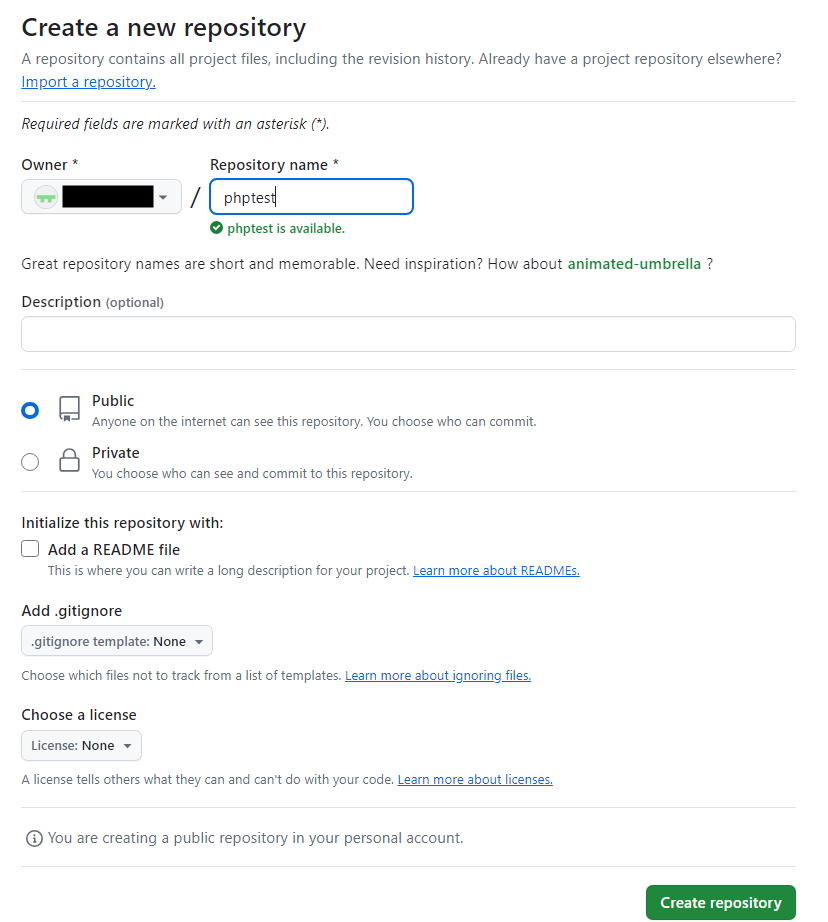The height and width of the screenshot is (922, 828).
Task: Click the Create repository button
Action: click(720, 903)
